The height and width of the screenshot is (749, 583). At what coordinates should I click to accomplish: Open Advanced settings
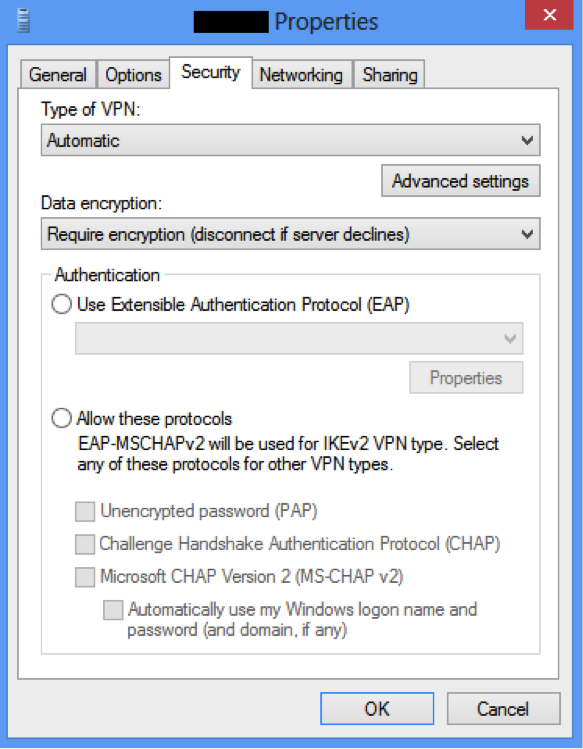point(461,181)
